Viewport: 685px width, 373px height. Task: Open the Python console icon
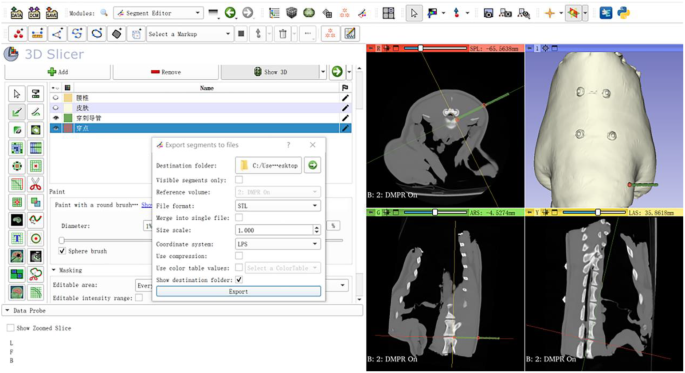click(623, 13)
